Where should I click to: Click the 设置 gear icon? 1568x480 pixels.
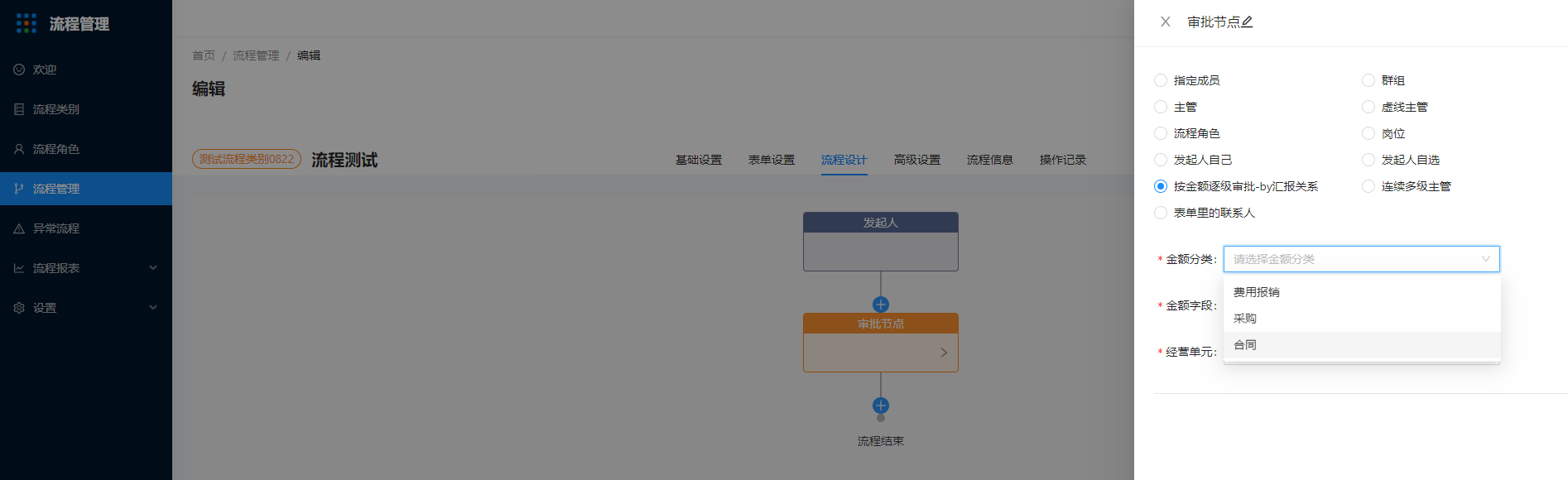[19, 308]
